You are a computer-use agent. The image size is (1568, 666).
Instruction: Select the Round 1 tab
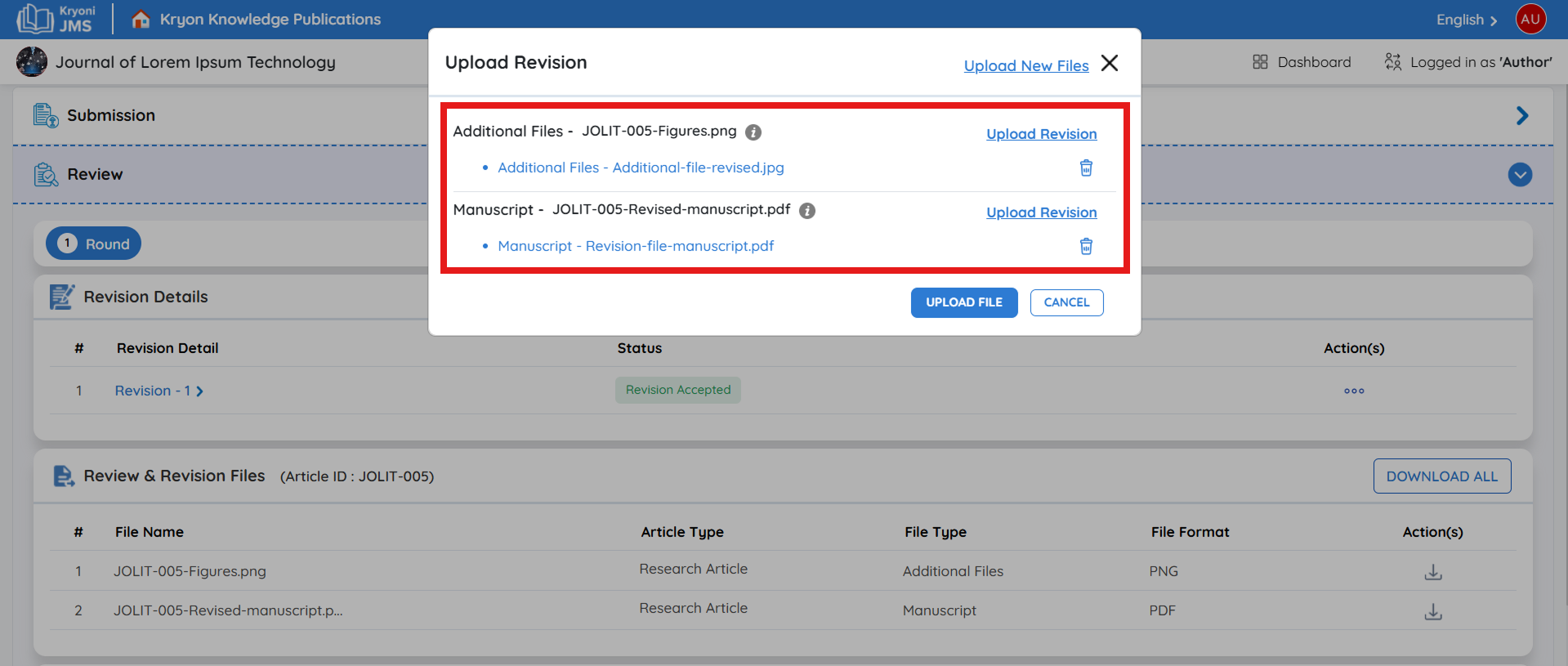pyautogui.click(x=93, y=244)
